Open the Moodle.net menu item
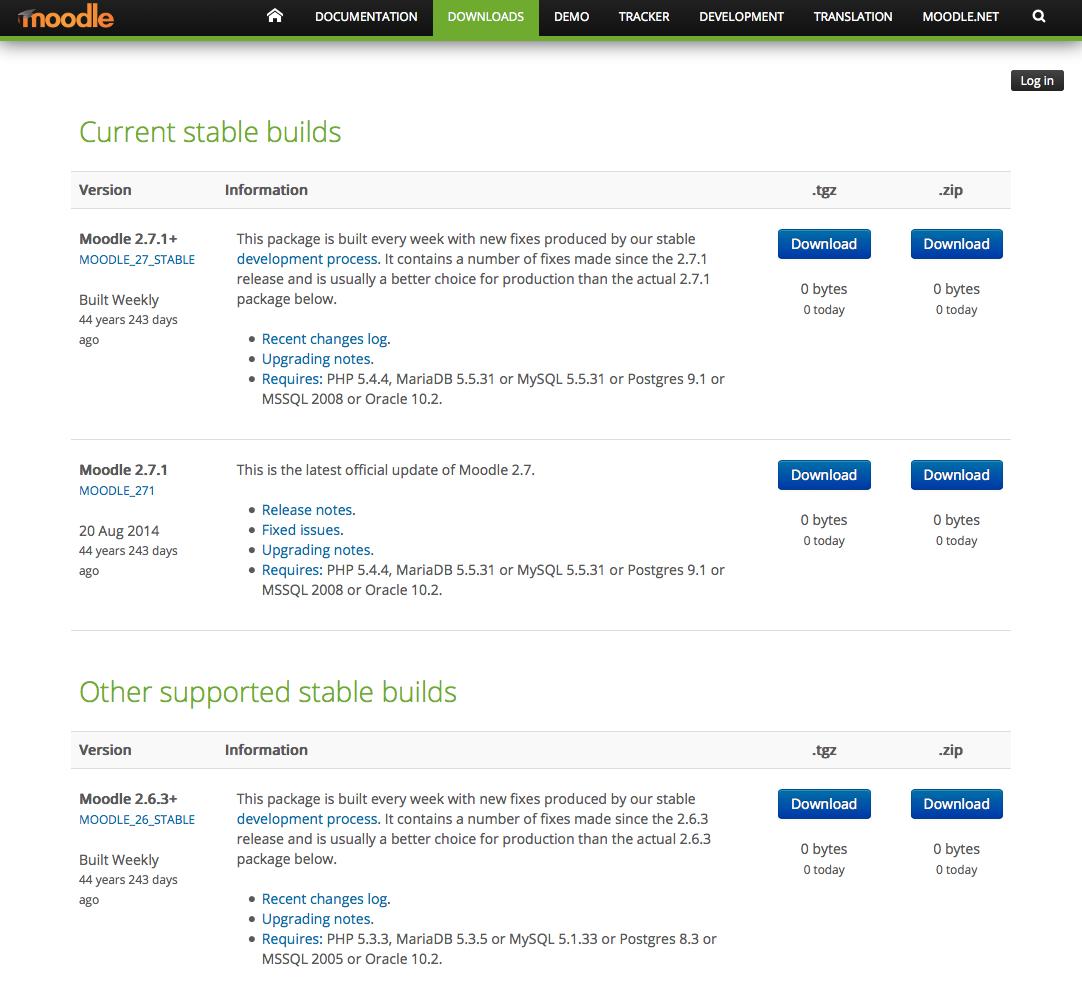The height and width of the screenshot is (997, 1082). click(961, 17)
